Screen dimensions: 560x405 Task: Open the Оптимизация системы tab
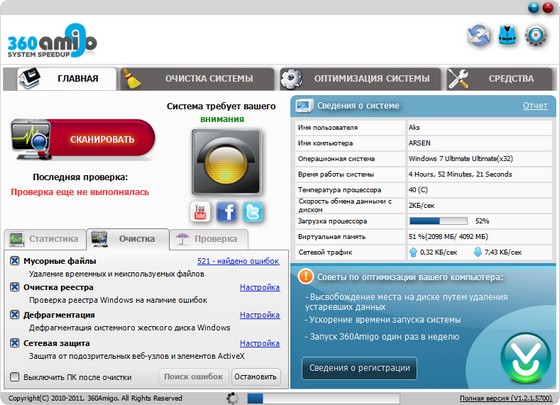click(360, 79)
